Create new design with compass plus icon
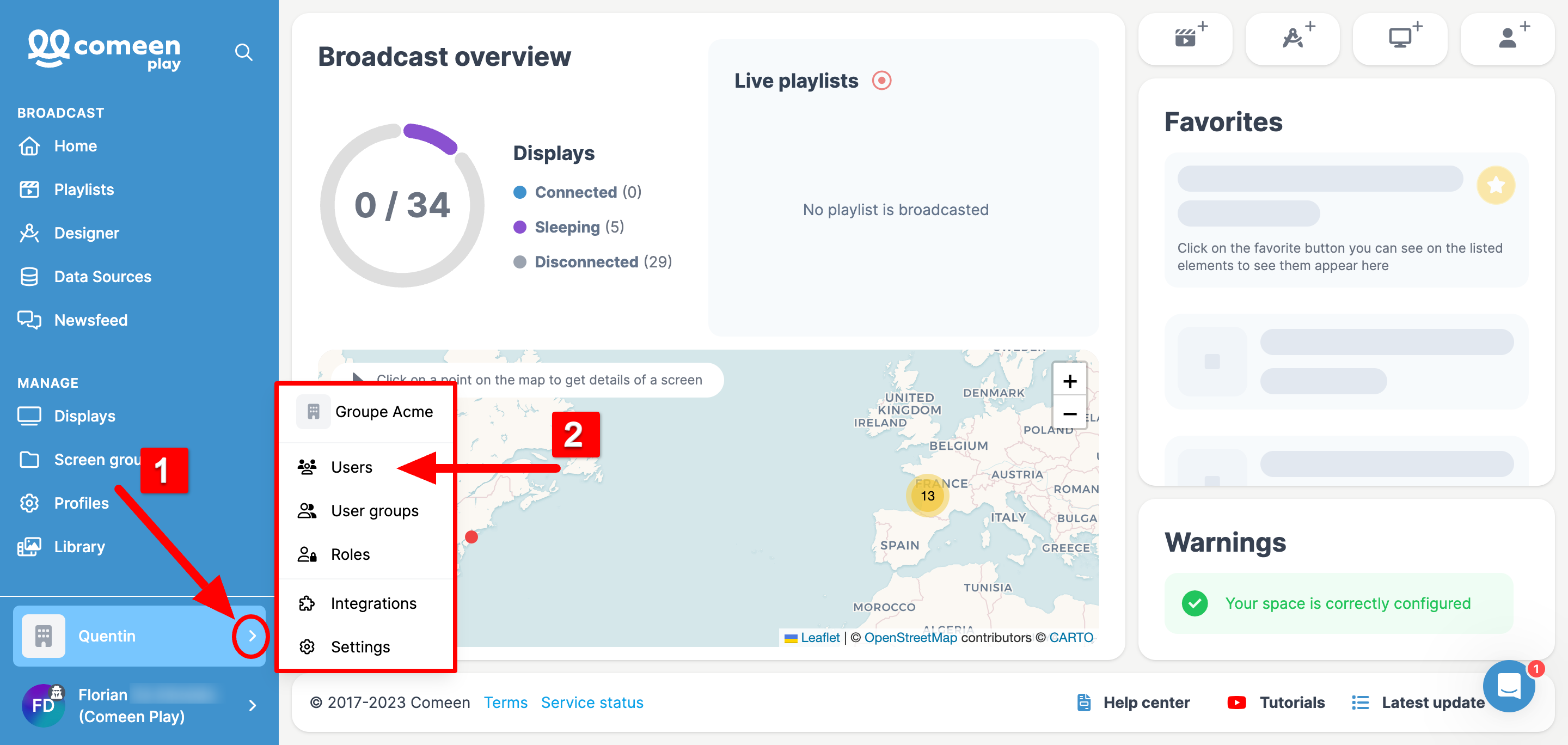1568x745 pixels. coord(1293,39)
